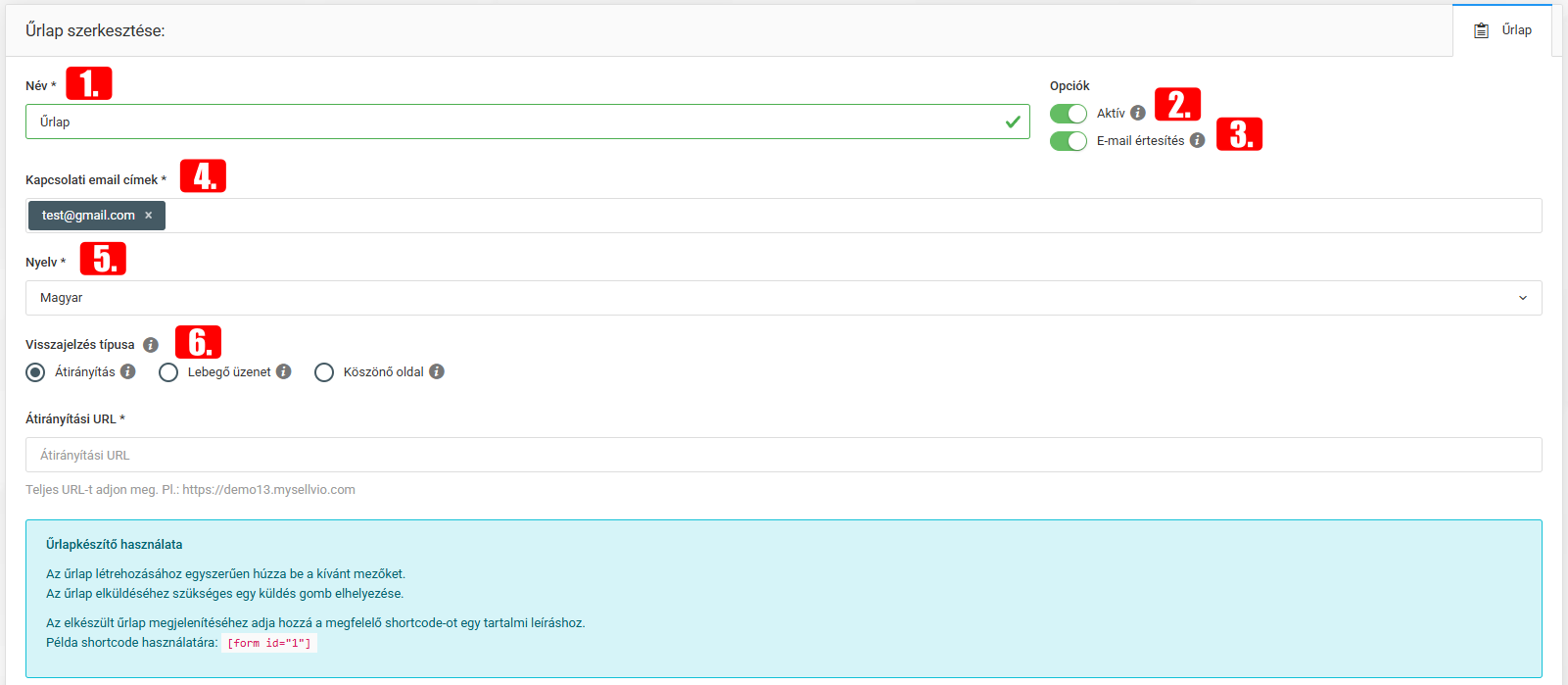Image resolution: width=1568 pixels, height=685 pixels.
Task: Disable E-mail értesítés switch
Action: (1068, 141)
